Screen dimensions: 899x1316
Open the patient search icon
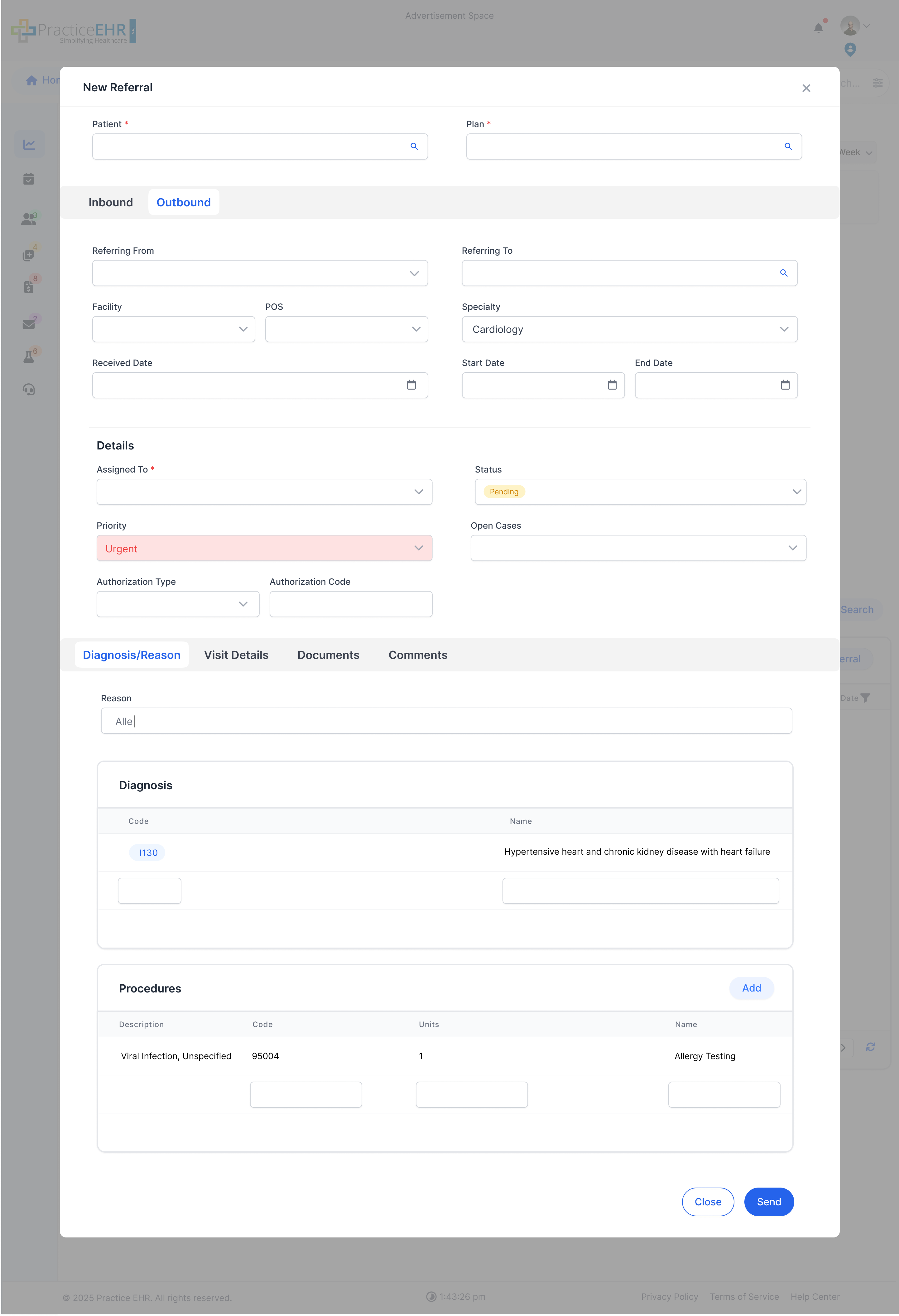(414, 146)
